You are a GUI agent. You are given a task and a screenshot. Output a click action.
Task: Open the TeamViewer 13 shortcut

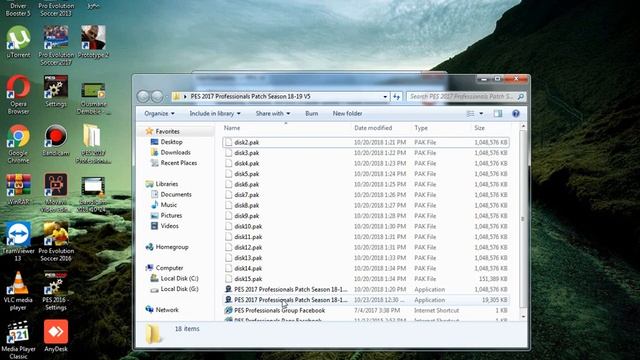point(18,242)
